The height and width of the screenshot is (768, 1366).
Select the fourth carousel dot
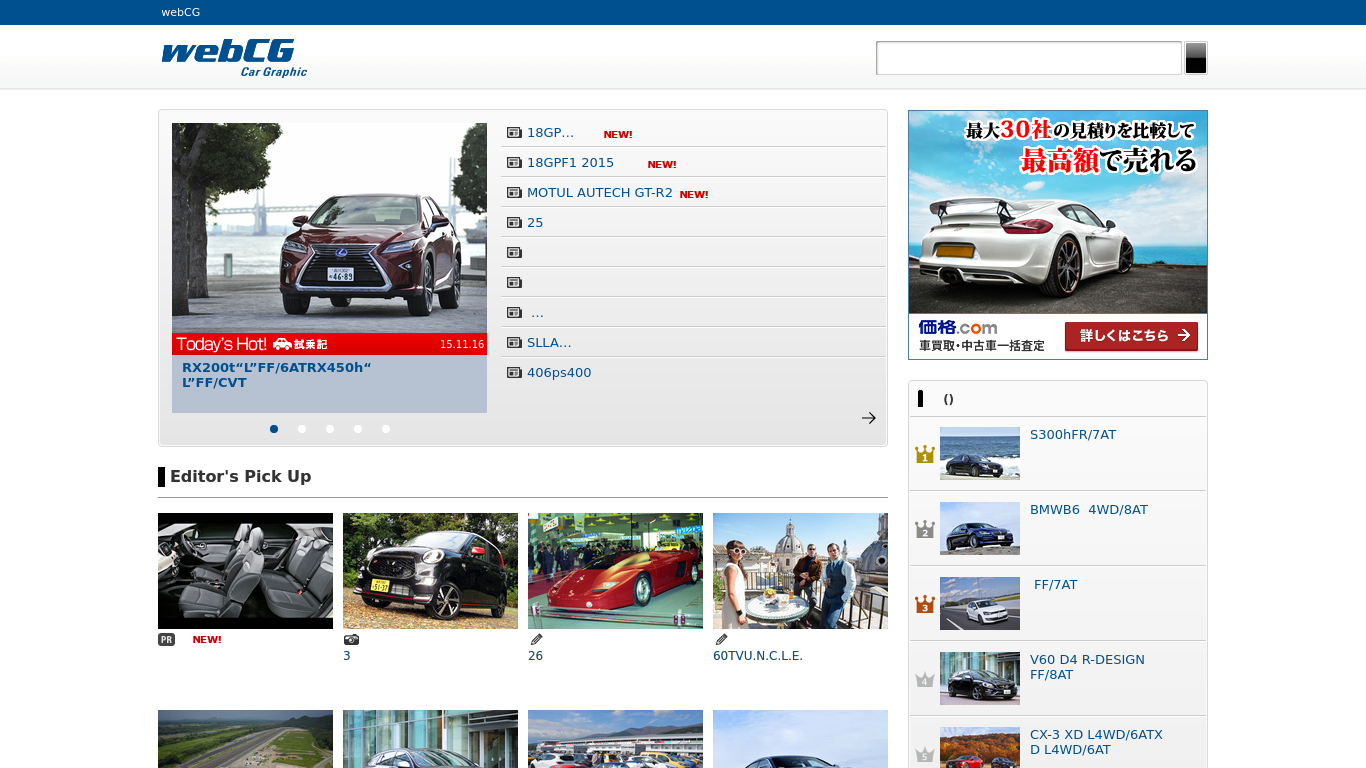[x=358, y=429]
